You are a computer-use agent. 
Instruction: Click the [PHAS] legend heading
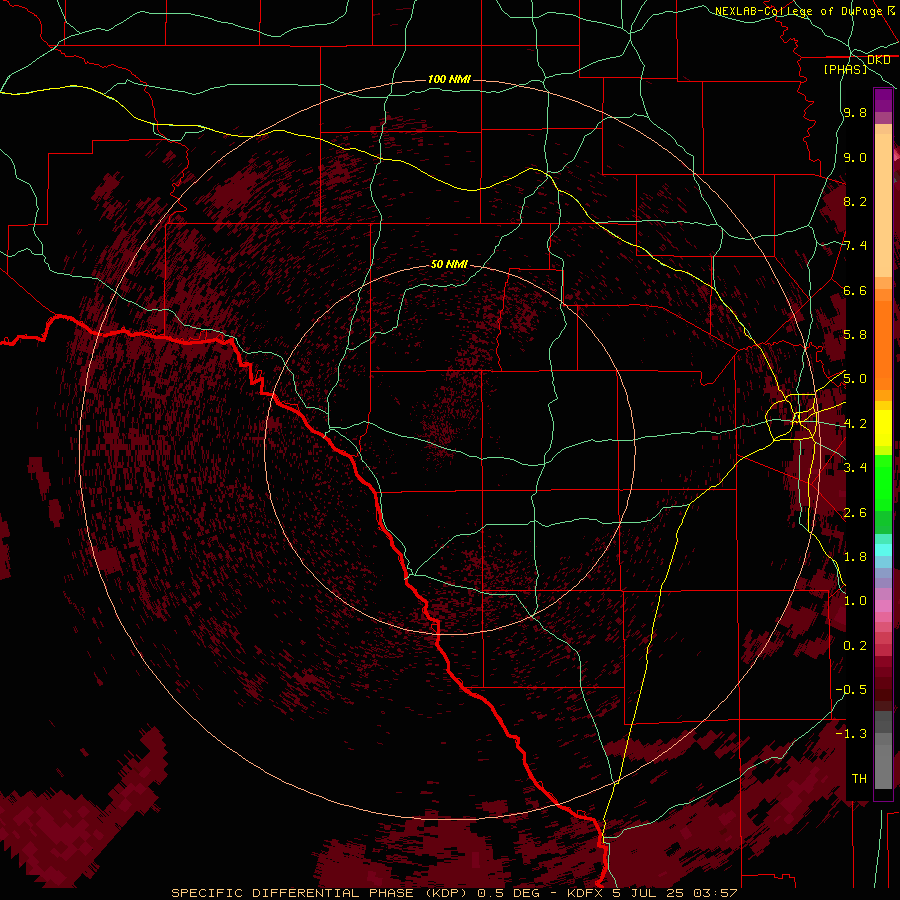coord(845,69)
